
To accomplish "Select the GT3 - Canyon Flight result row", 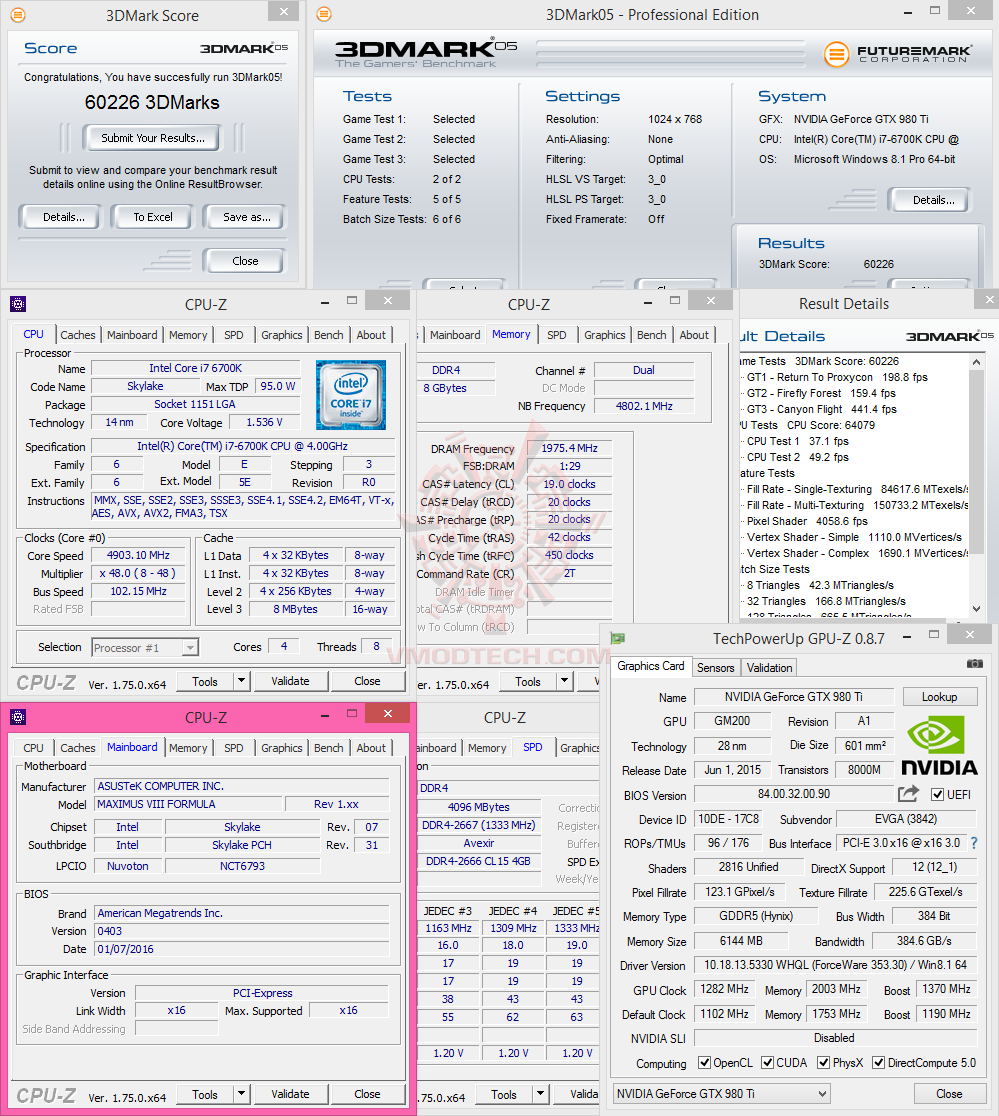I will tap(821, 409).
